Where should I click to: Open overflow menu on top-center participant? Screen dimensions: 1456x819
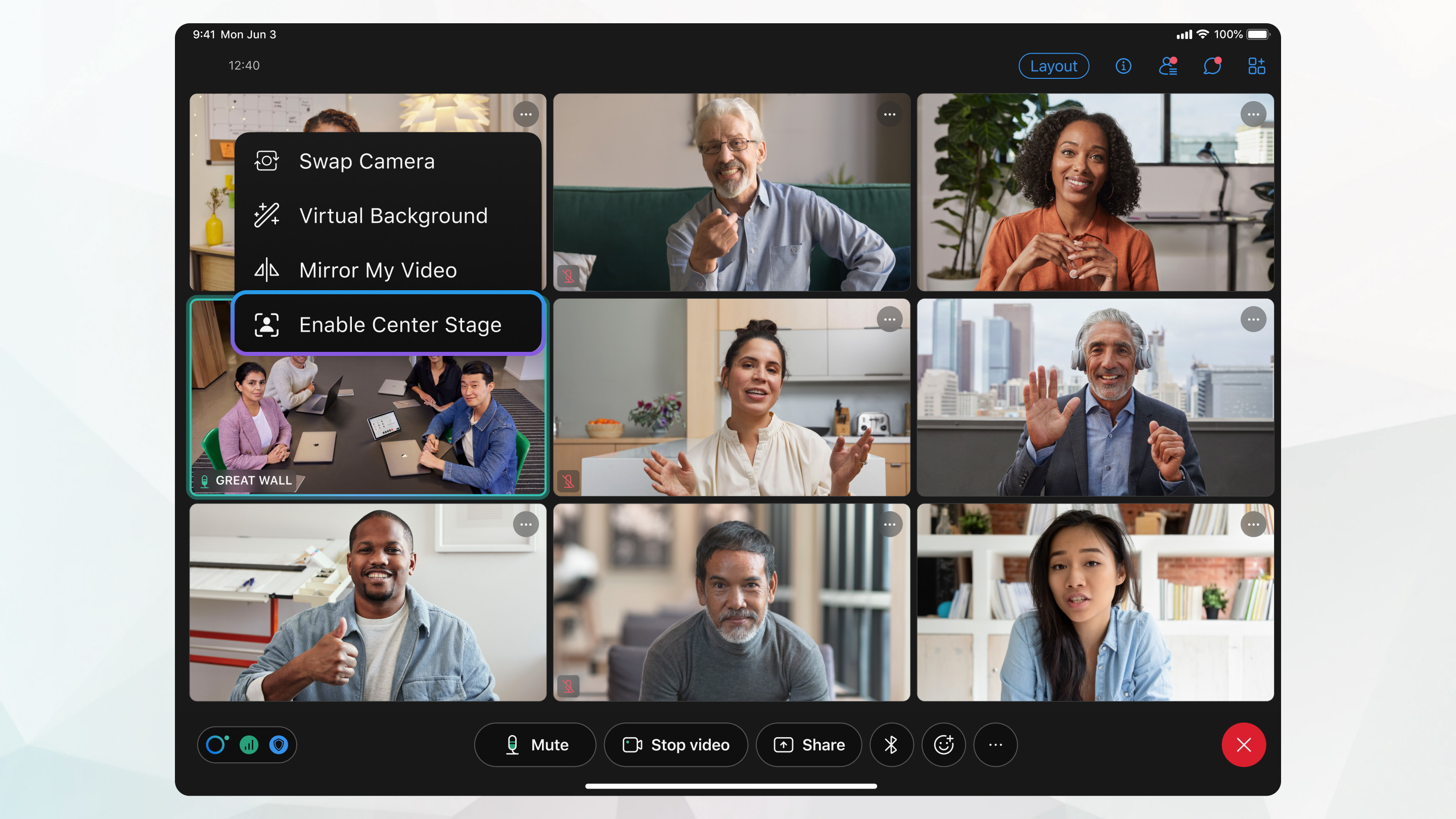pos(889,114)
